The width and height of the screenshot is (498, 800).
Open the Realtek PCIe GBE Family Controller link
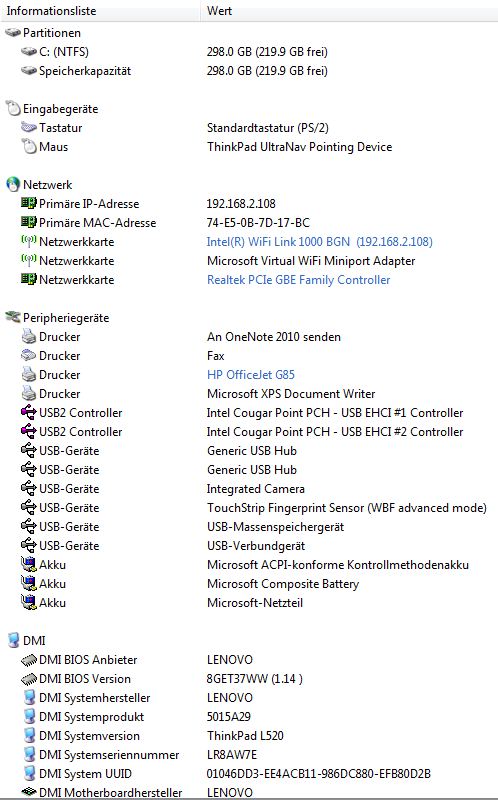298,280
